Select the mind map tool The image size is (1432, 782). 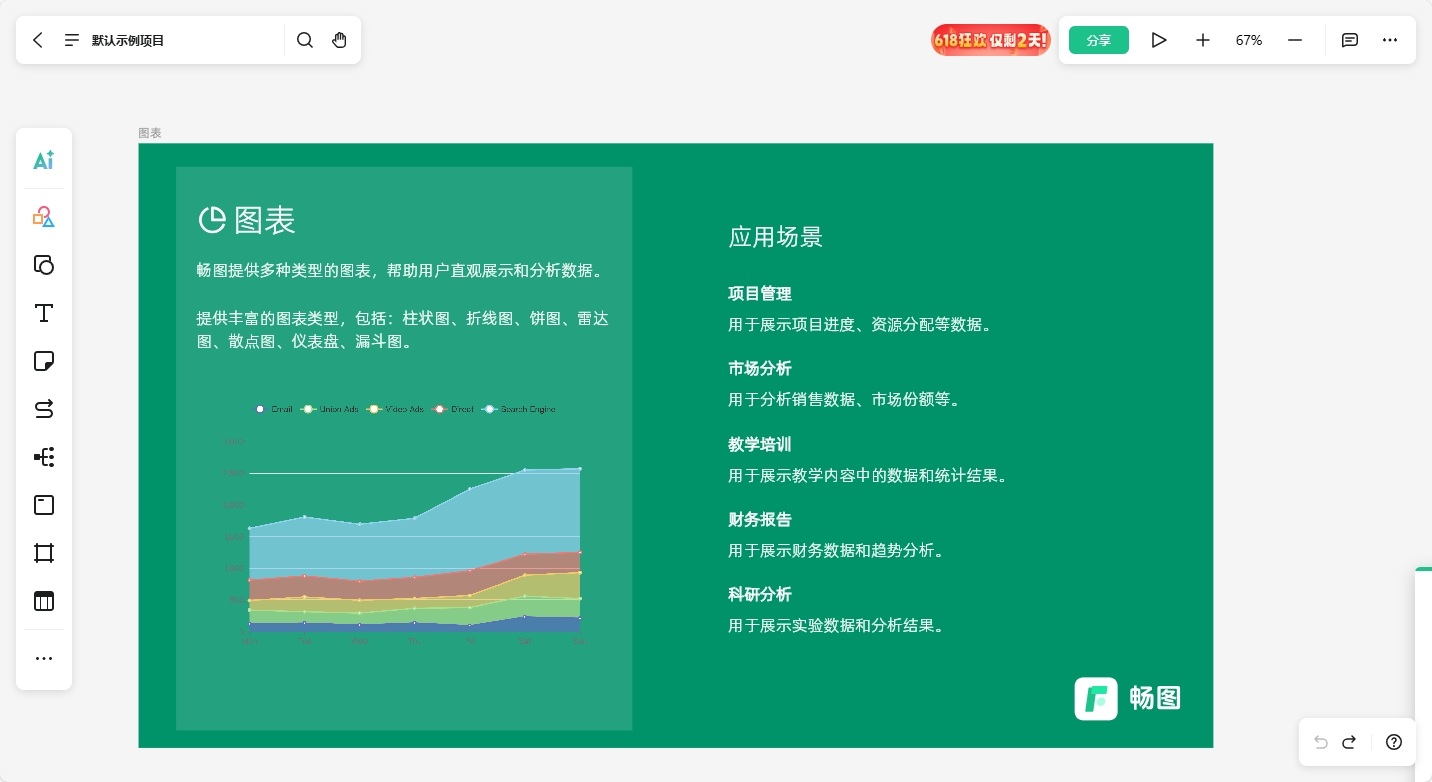[x=44, y=457]
